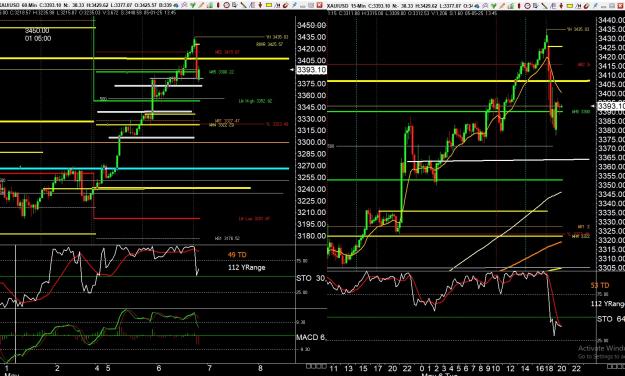Click the '49 TD' orange label
Image resolution: width=625 pixels, height=376 pixels.
coord(237,255)
